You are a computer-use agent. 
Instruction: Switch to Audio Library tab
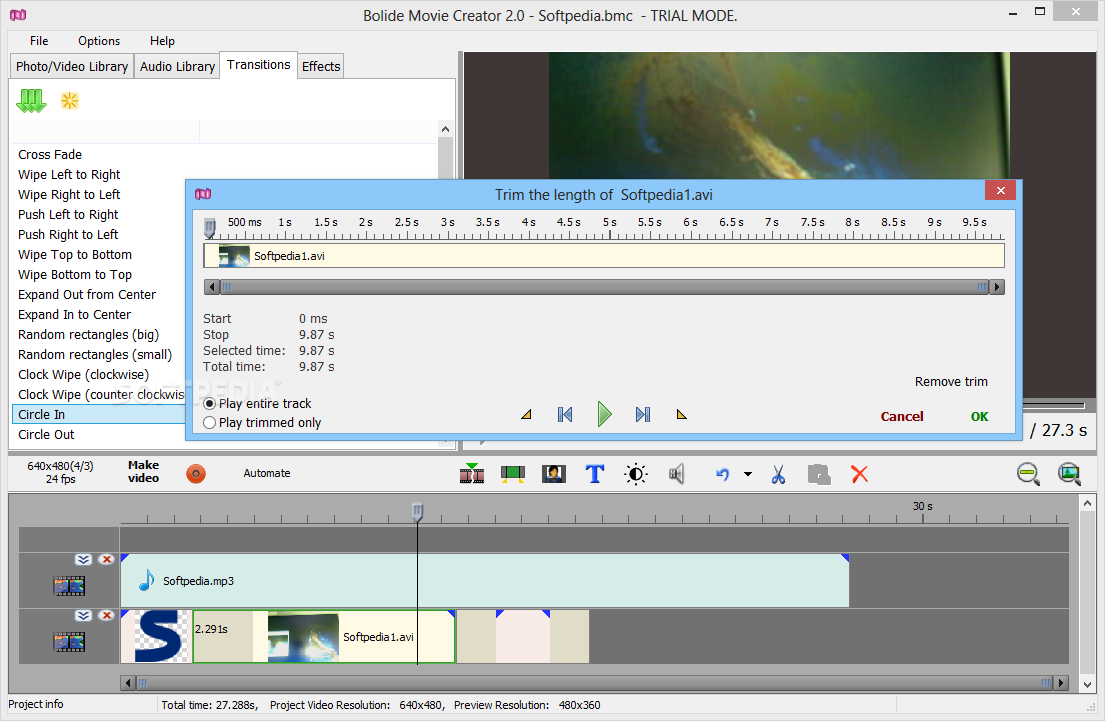(x=177, y=66)
